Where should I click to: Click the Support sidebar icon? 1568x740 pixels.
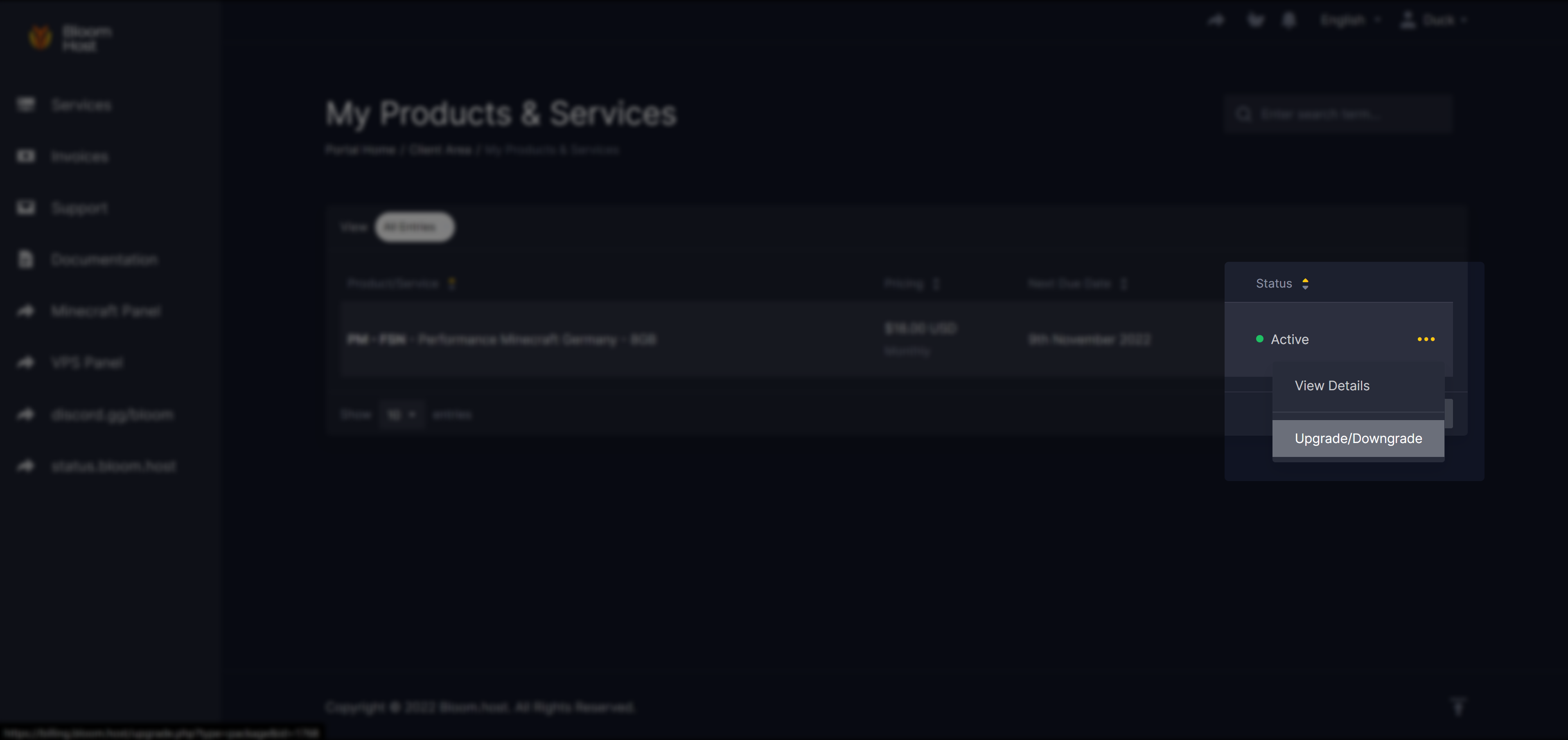pyautogui.click(x=25, y=207)
